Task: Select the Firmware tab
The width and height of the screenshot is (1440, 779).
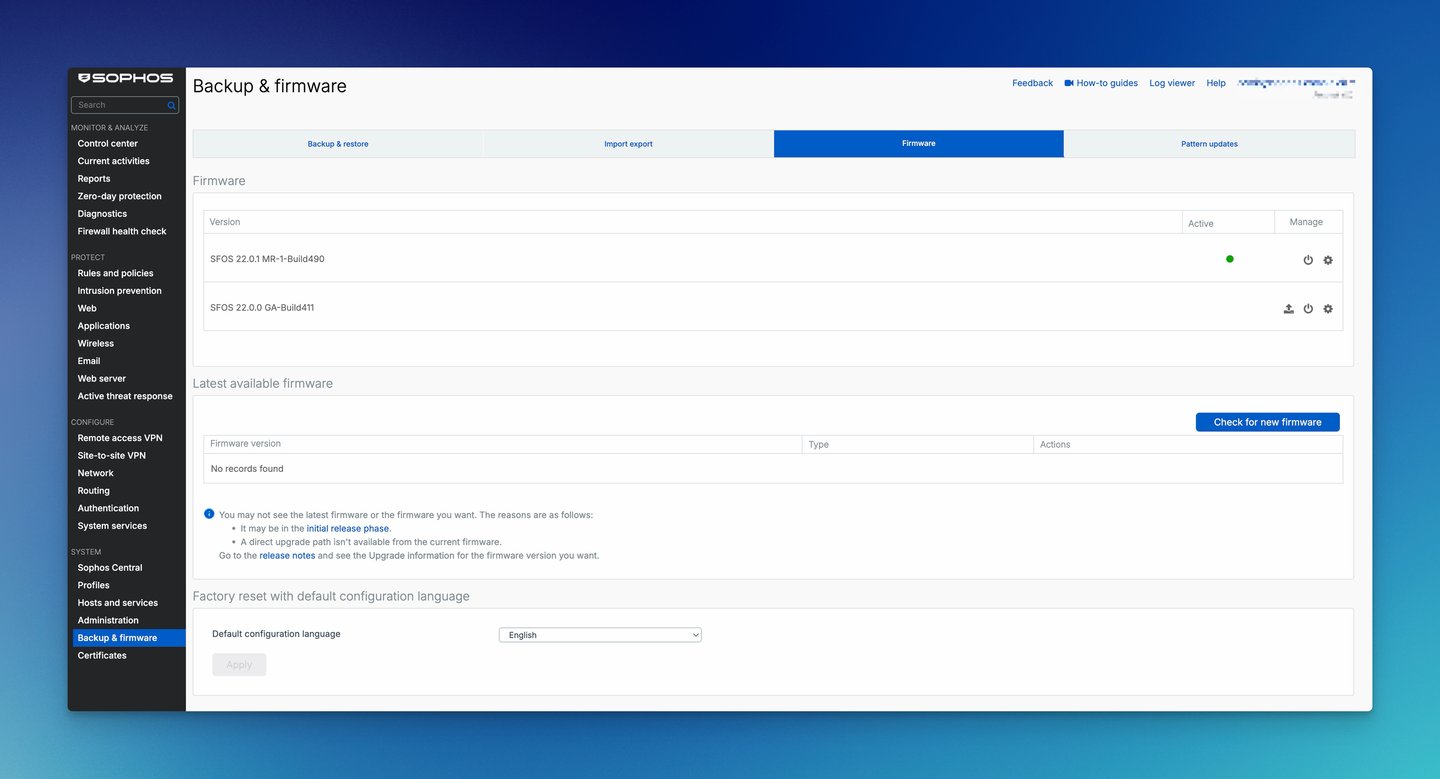Action: point(919,144)
